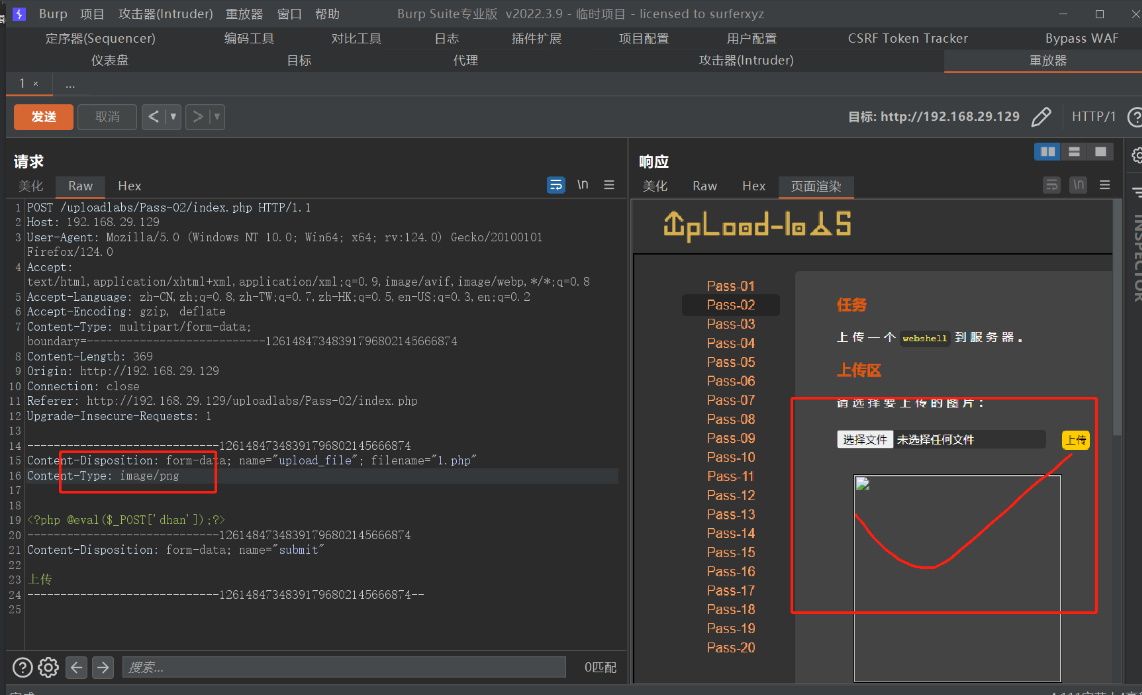Click the 取消 cancel button
Image resolution: width=1142 pixels, height=695 pixels.
point(107,117)
